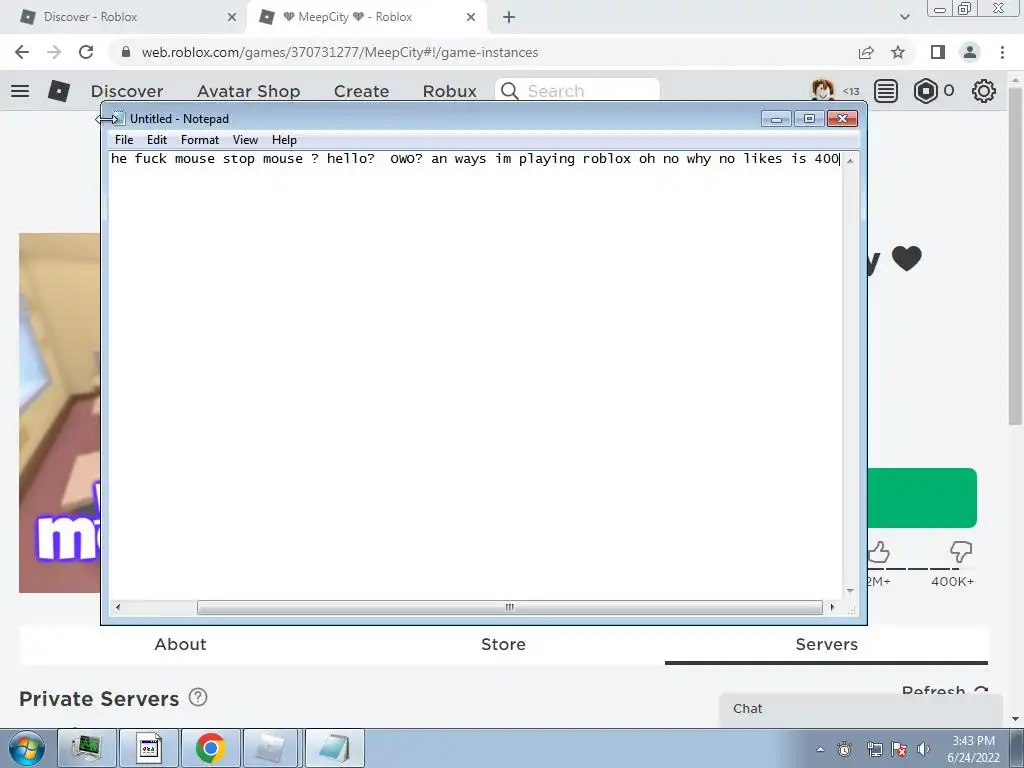This screenshot has width=1024, height=768.
Task: Click the green Play button
Action: click(922, 498)
